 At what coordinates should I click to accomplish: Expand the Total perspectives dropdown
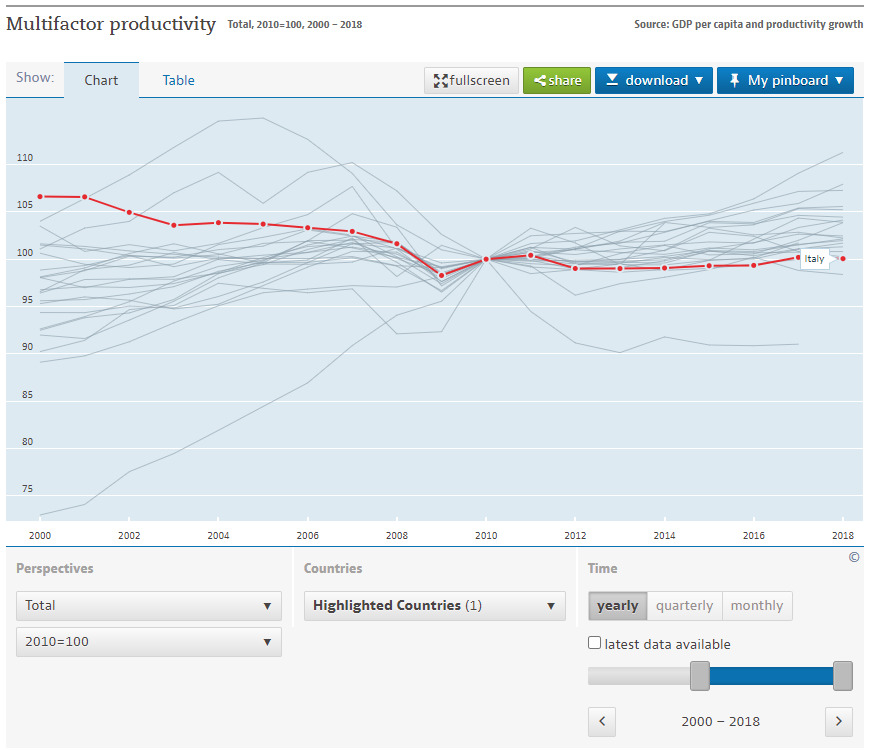(149, 605)
